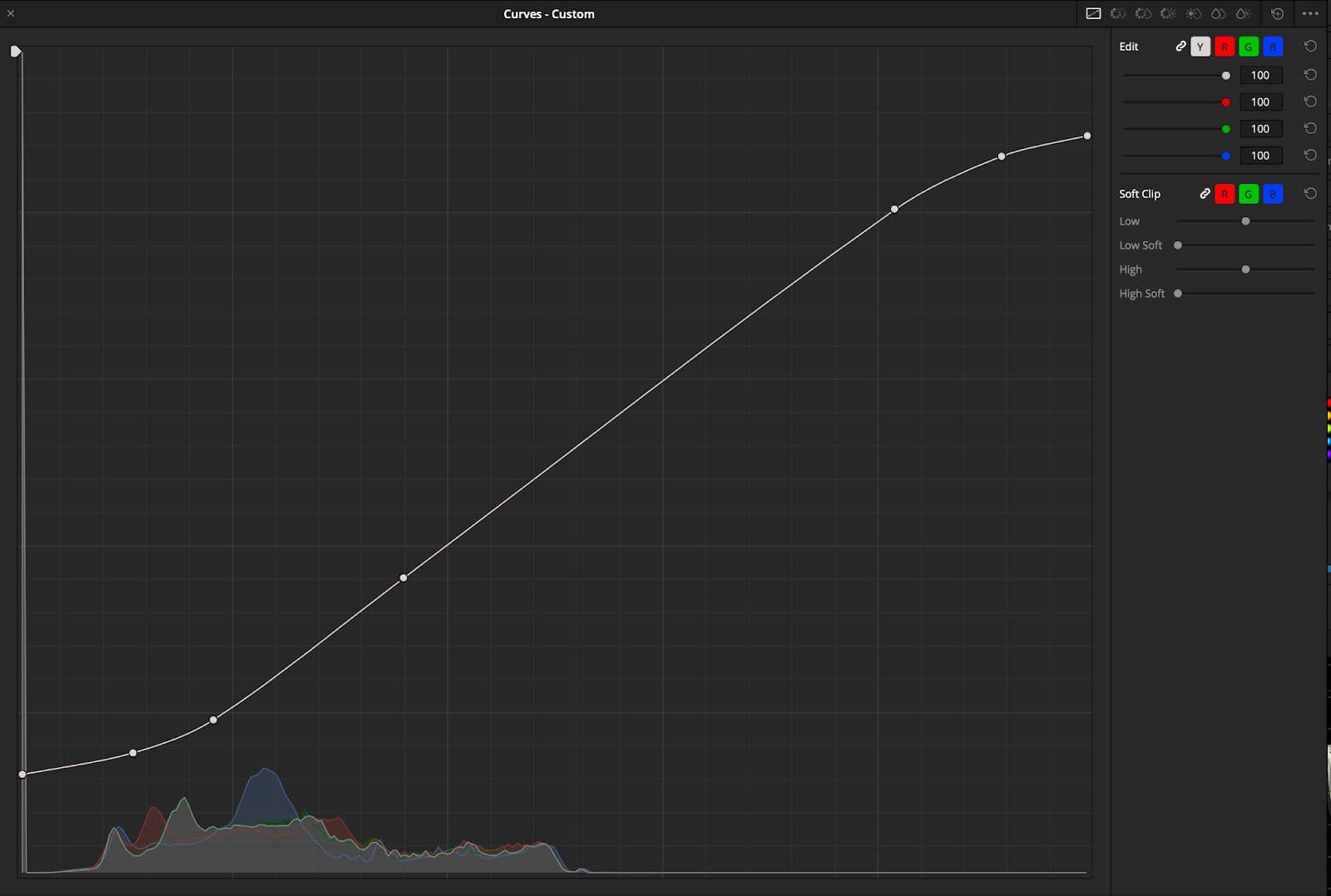Switch to Sat vs Lum curve icon
Screen dimensions: 1331x896
1243,14
